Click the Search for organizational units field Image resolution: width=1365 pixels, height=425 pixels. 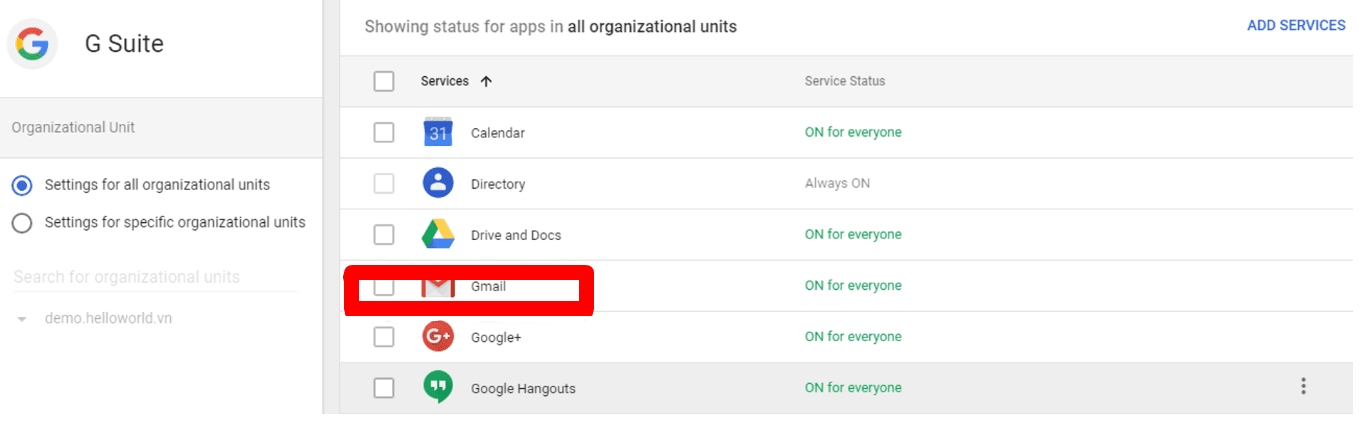pos(155,277)
